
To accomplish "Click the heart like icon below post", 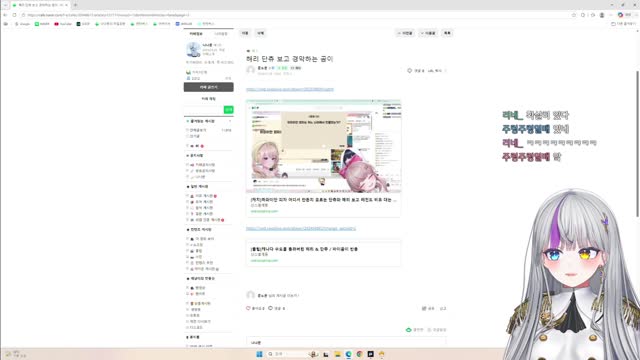I will pyautogui.click(x=248, y=308).
